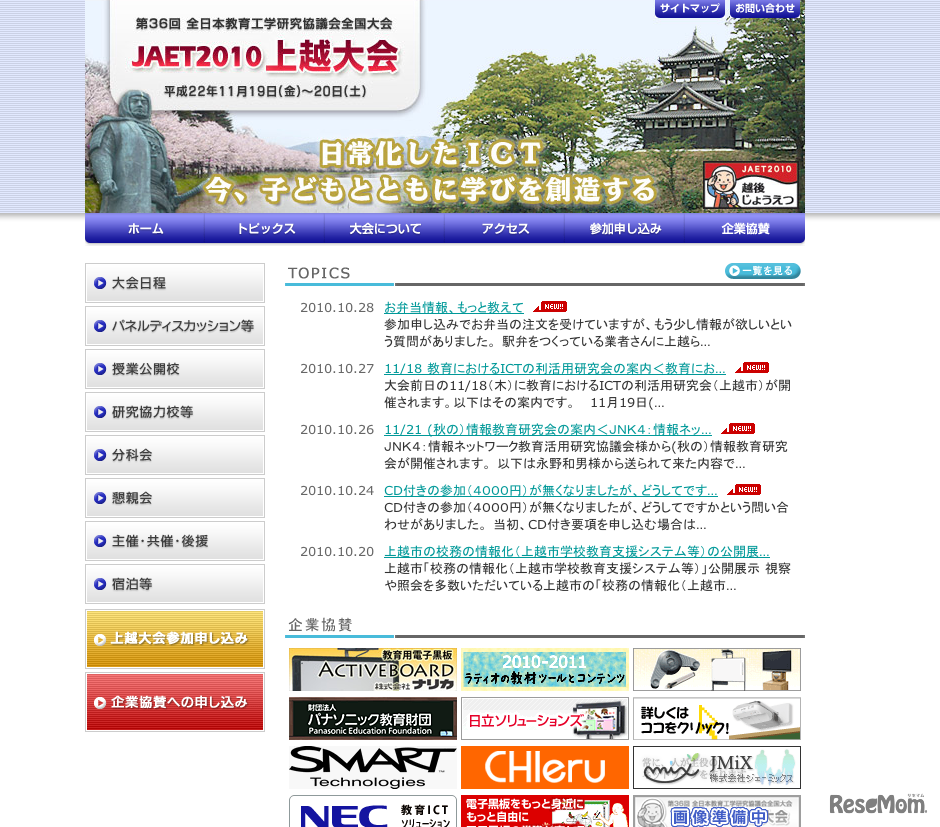Open 企業協賛 in the top navigation

[x=745, y=229]
